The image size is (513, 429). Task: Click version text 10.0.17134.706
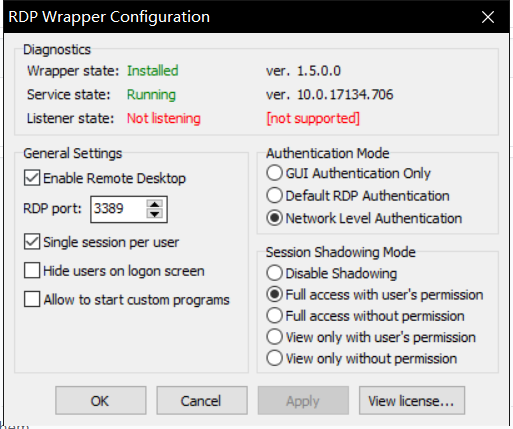click(x=345, y=95)
